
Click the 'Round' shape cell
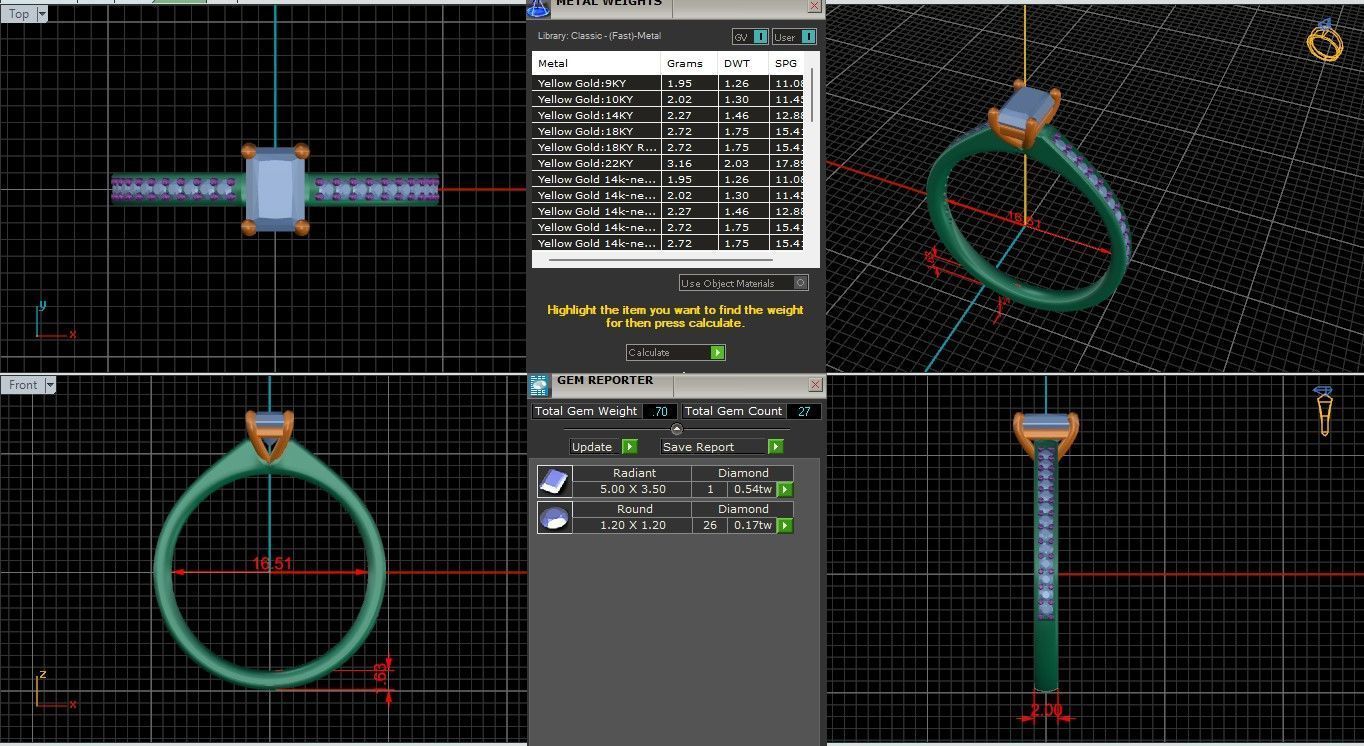click(x=634, y=509)
